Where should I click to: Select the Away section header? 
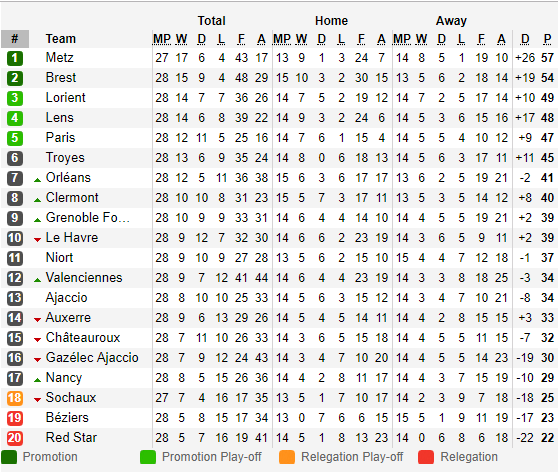[x=451, y=21]
